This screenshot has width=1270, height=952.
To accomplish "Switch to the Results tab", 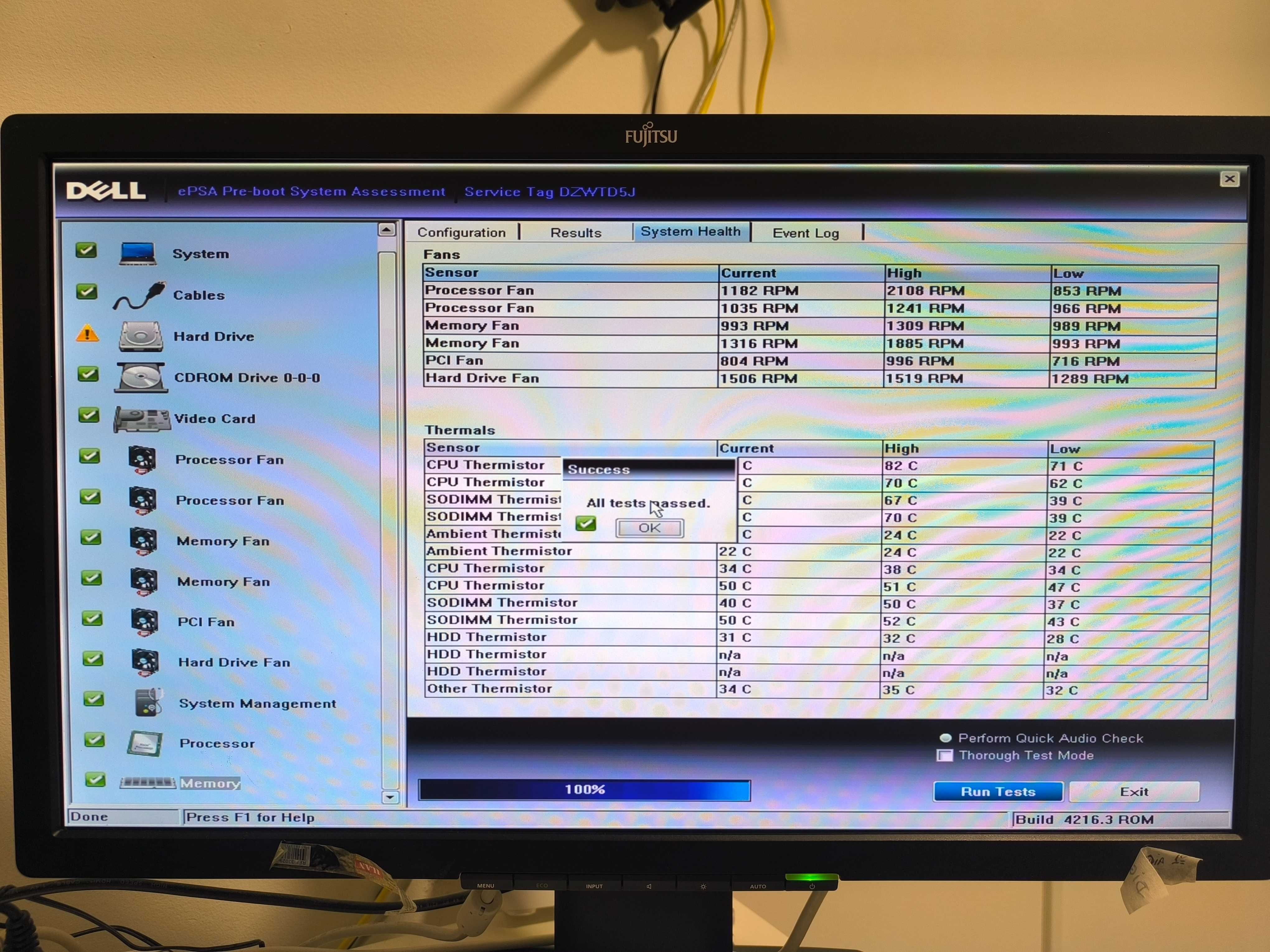I will click(576, 233).
